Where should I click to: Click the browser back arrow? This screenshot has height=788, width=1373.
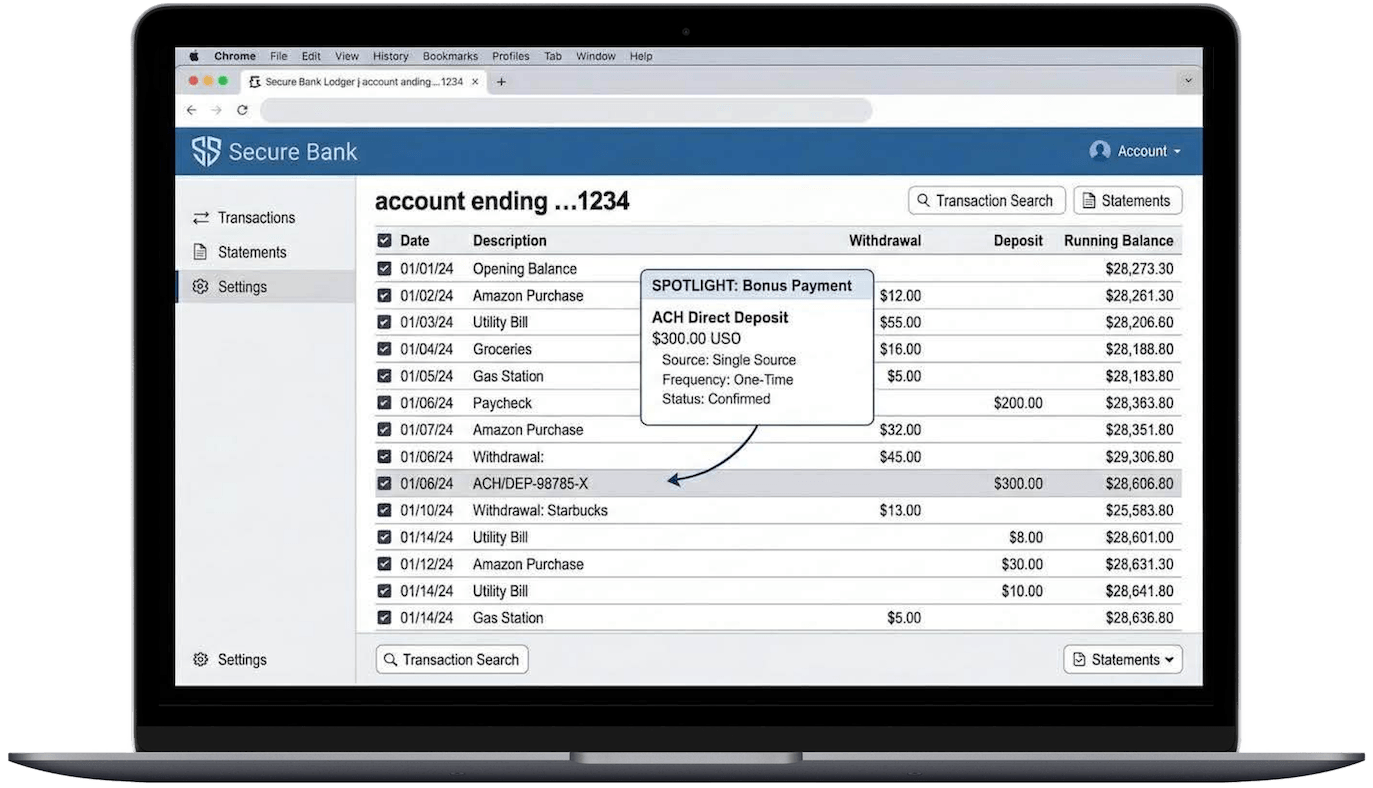(192, 110)
